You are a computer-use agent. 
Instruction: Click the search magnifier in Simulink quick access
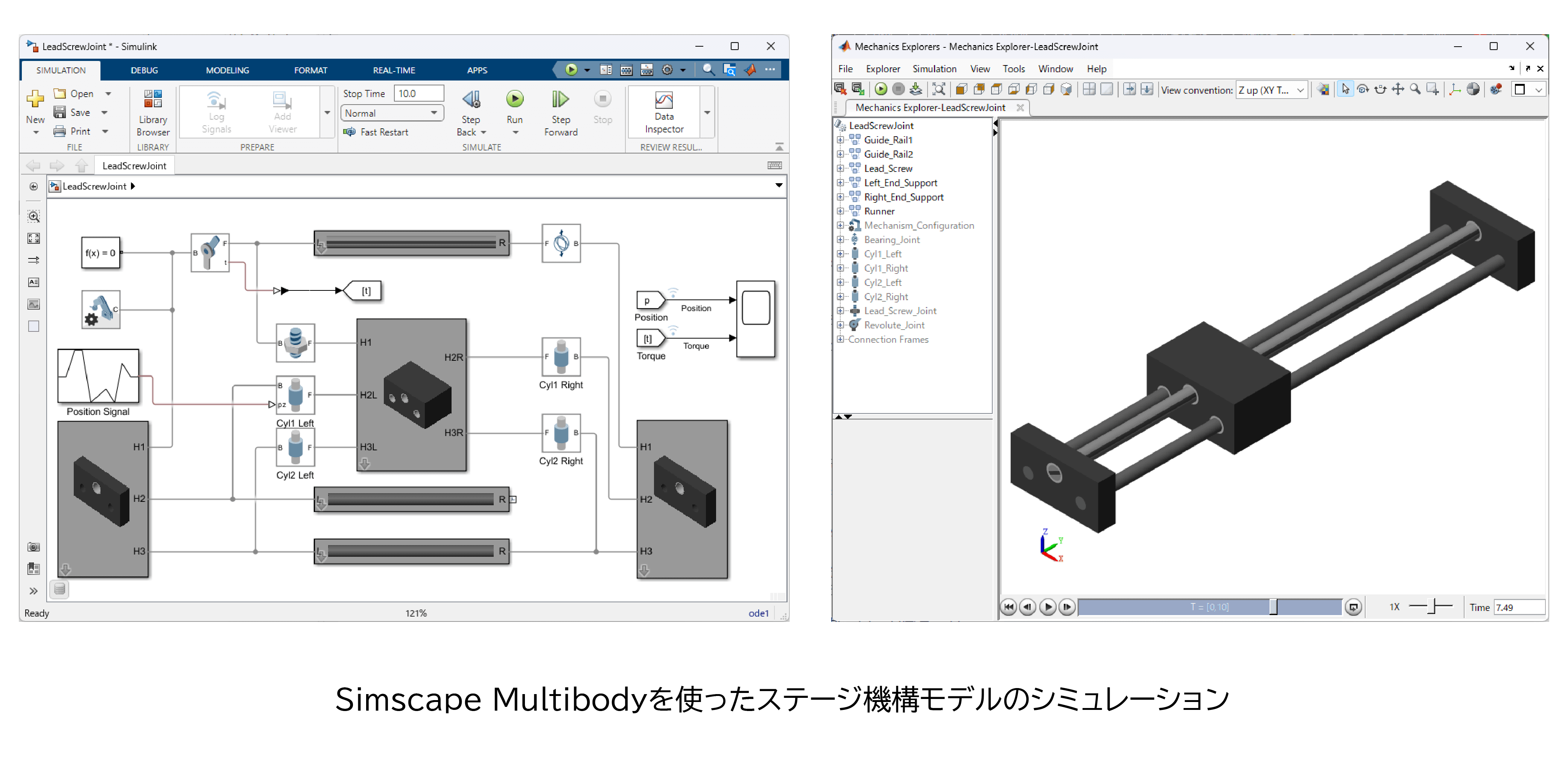(x=708, y=70)
